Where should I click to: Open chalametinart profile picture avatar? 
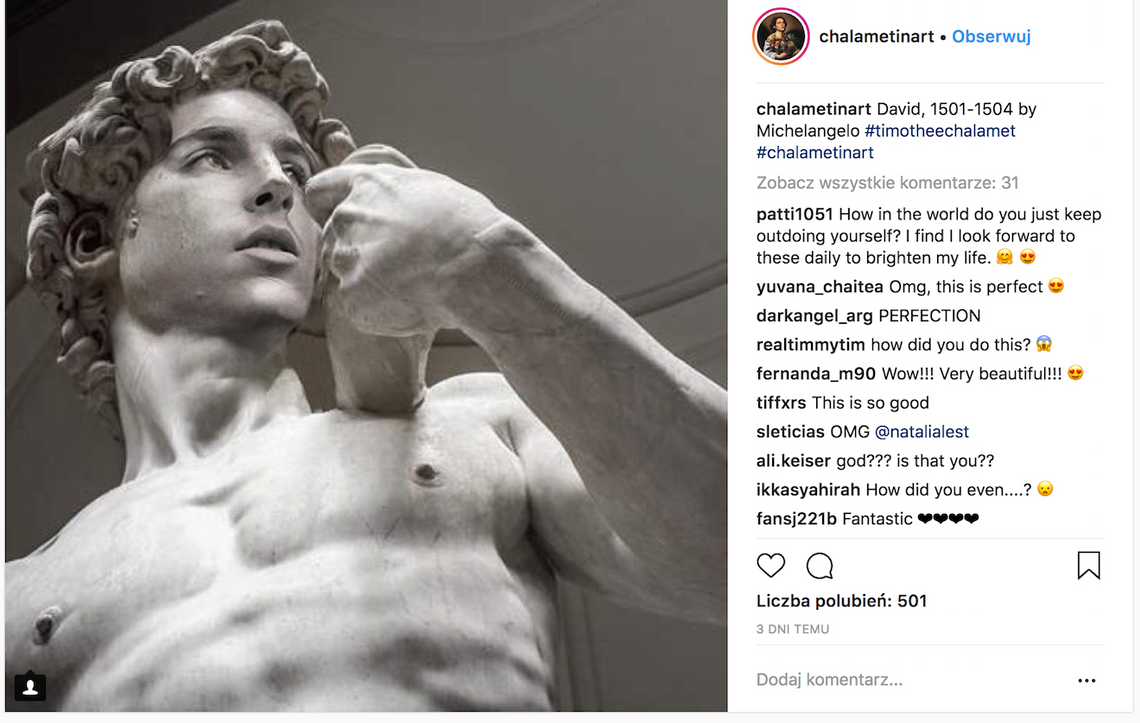[x=781, y=37]
